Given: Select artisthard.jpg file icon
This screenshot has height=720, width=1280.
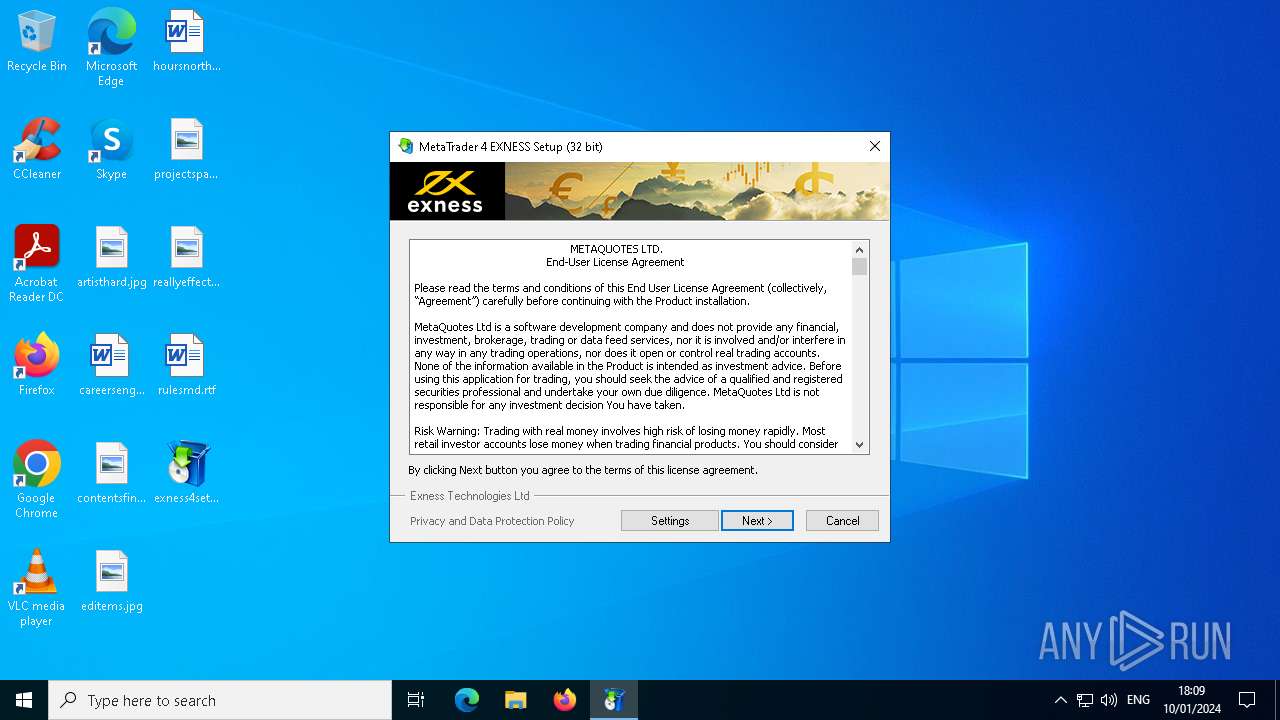Looking at the screenshot, I should [111, 258].
